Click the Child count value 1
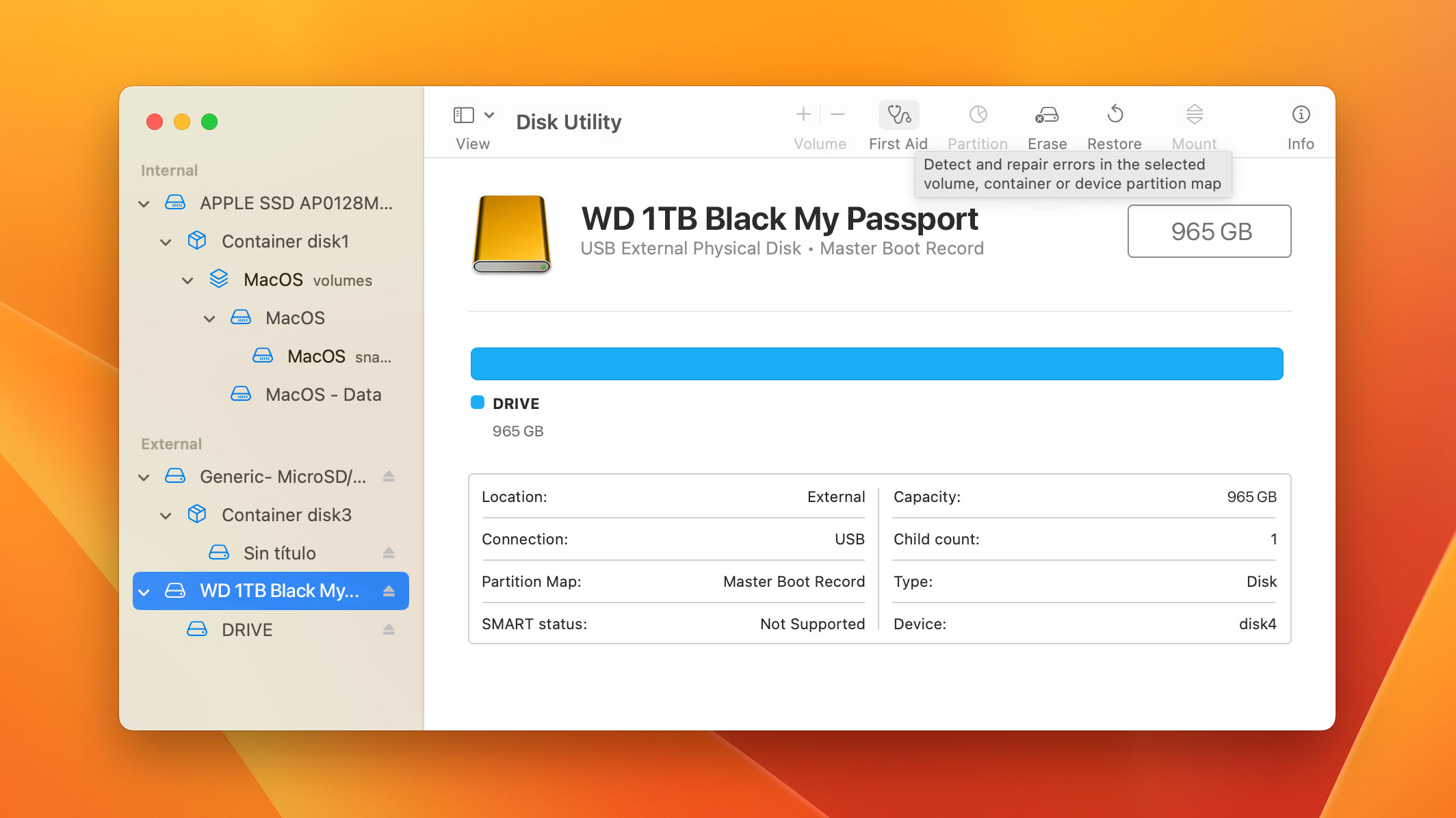This screenshot has height=818, width=1456. 1273,539
